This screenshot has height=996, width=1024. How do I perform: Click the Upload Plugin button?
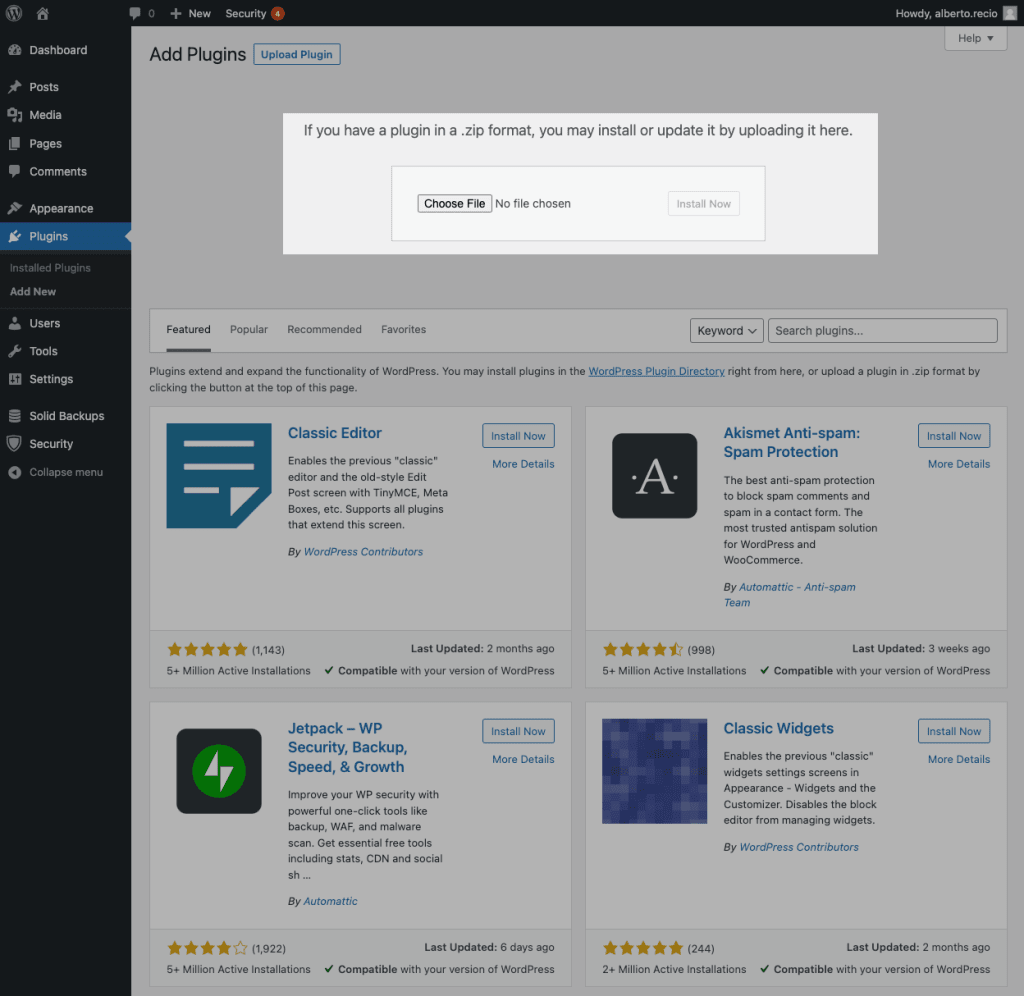coord(296,54)
